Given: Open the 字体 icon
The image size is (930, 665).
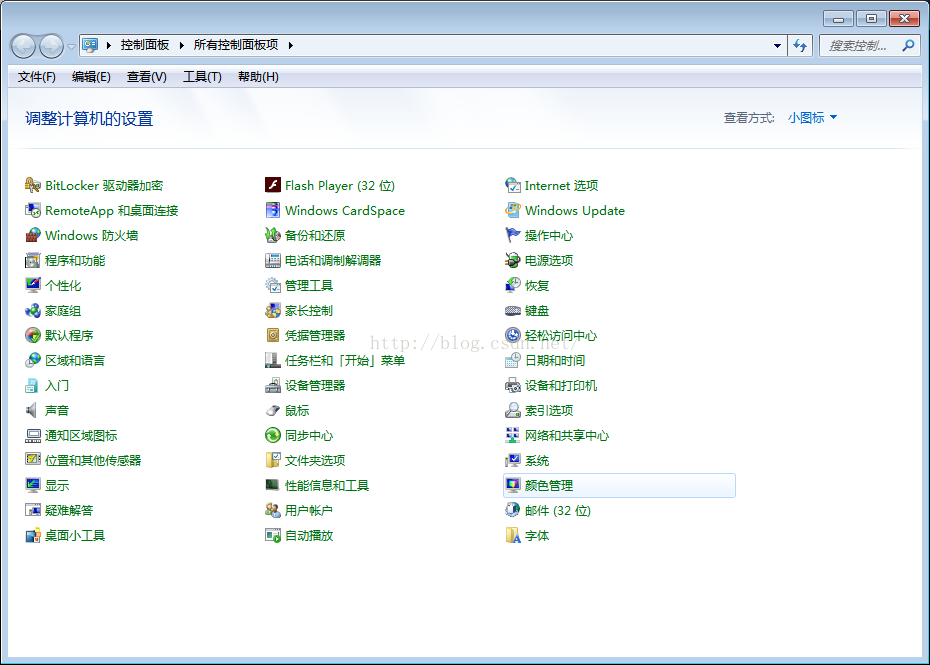Looking at the screenshot, I should 512,536.
